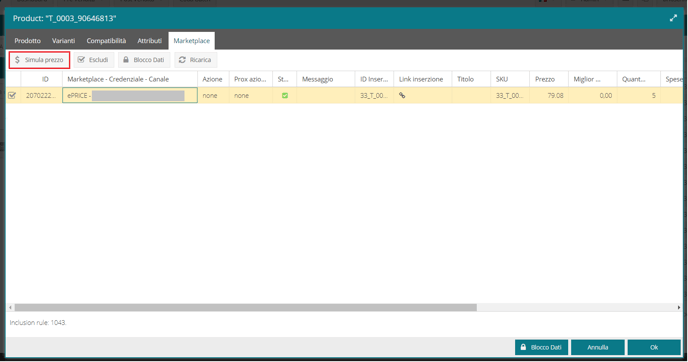688x362 pixels.
Task: Open the listing link icon in the ePRICE row
Action: (402, 95)
